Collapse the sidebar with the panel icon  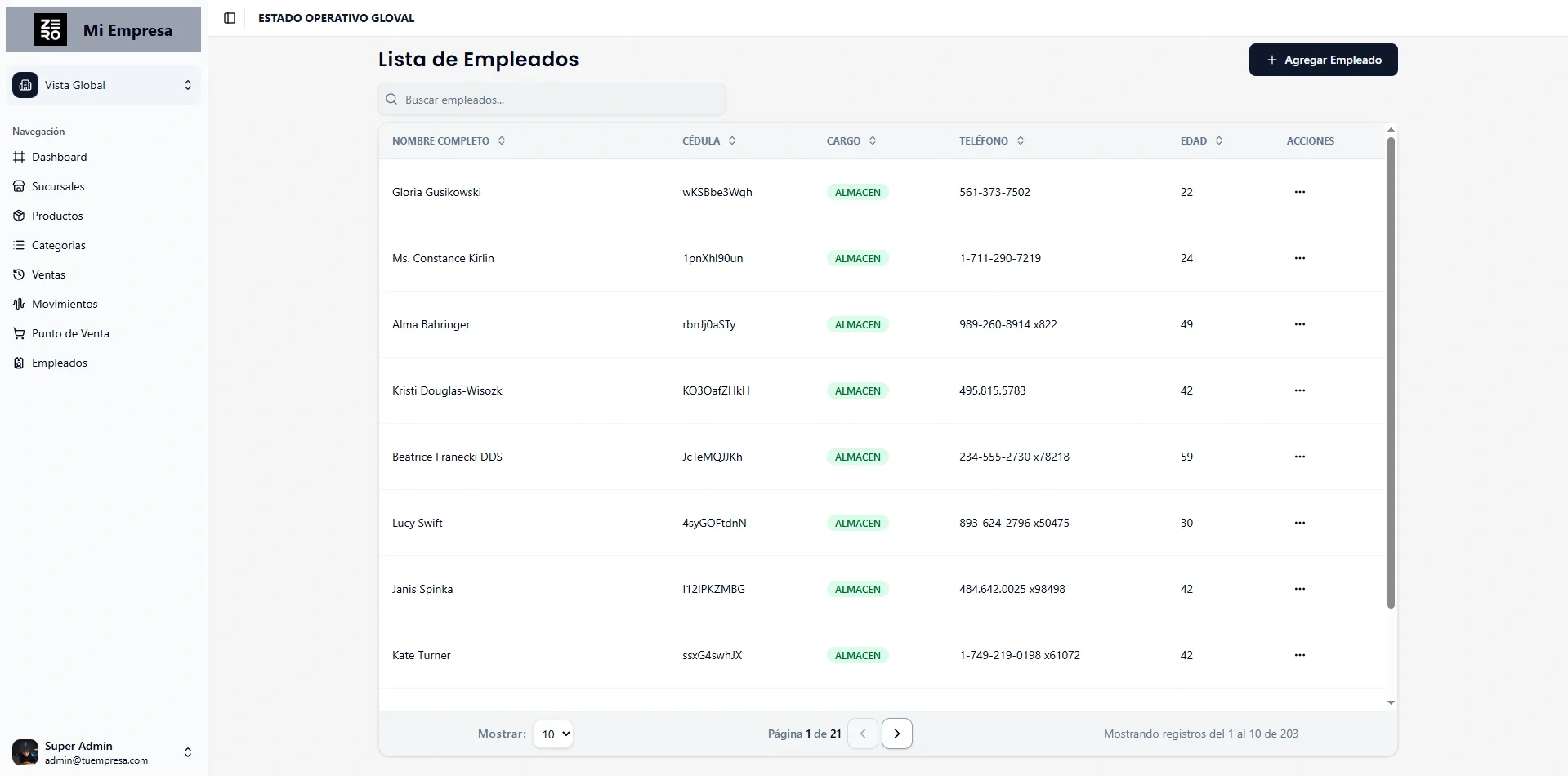pyautogui.click(x=230, y=18)
